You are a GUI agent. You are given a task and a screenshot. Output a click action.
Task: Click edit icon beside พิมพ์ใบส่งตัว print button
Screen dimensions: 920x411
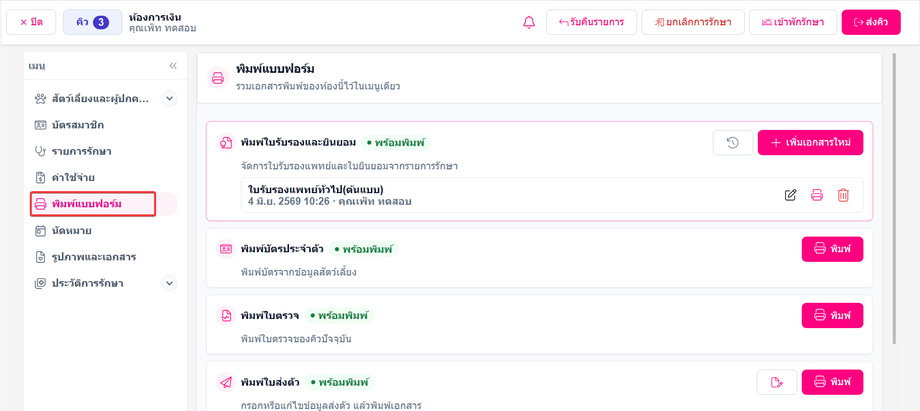pyautogui.click(x=777, y=382)
